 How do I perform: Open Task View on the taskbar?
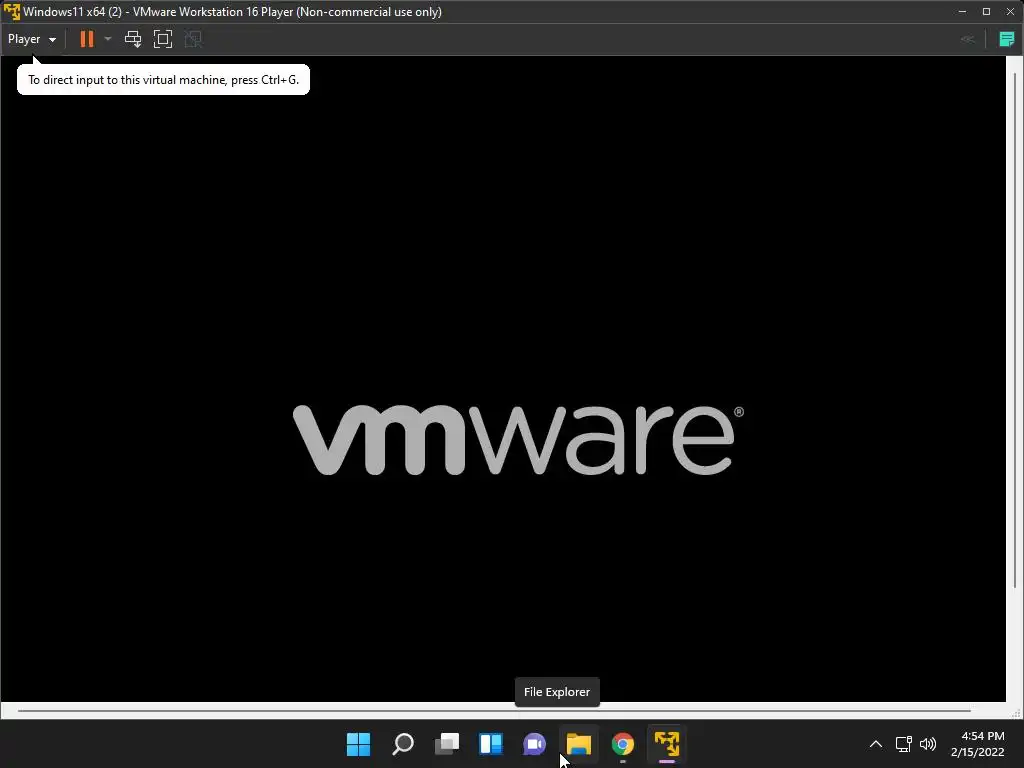point(447,744)
